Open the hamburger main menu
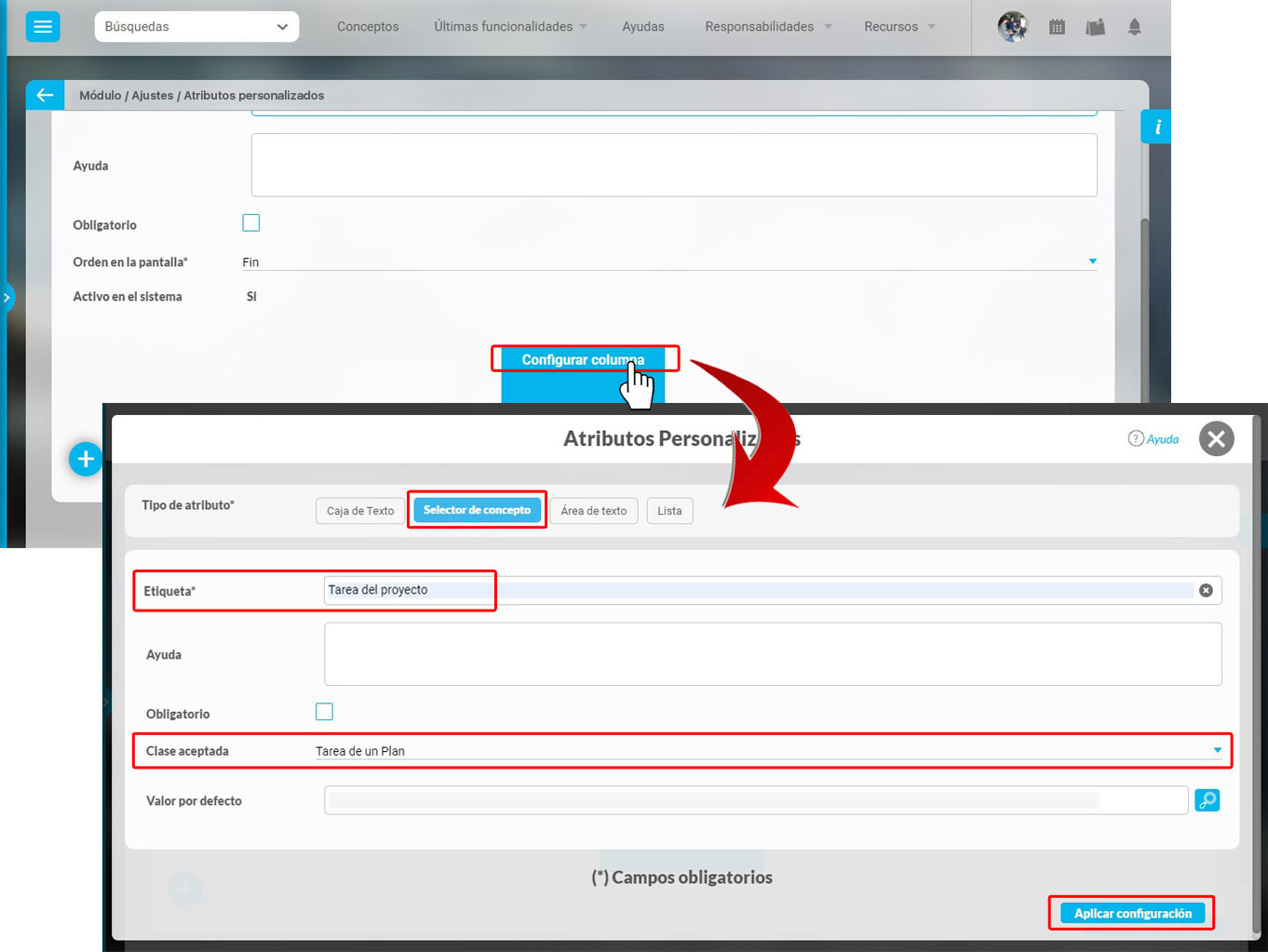This screenshot has height=952, width=1268. point(43,27)
